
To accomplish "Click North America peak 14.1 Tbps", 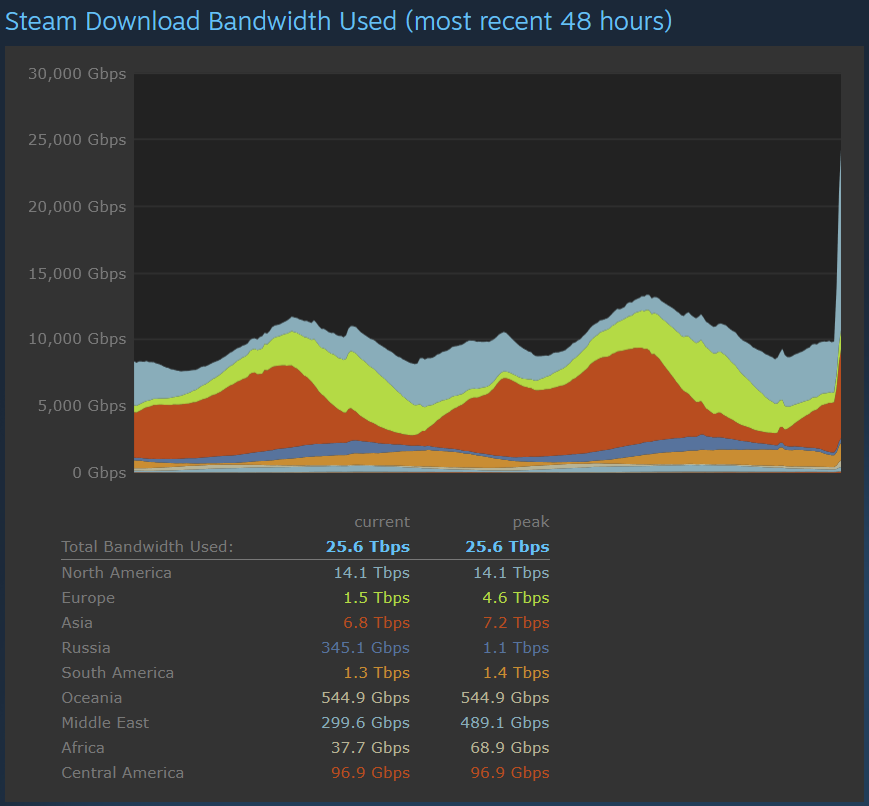I will pyautogui.click(x=511, y=573).
